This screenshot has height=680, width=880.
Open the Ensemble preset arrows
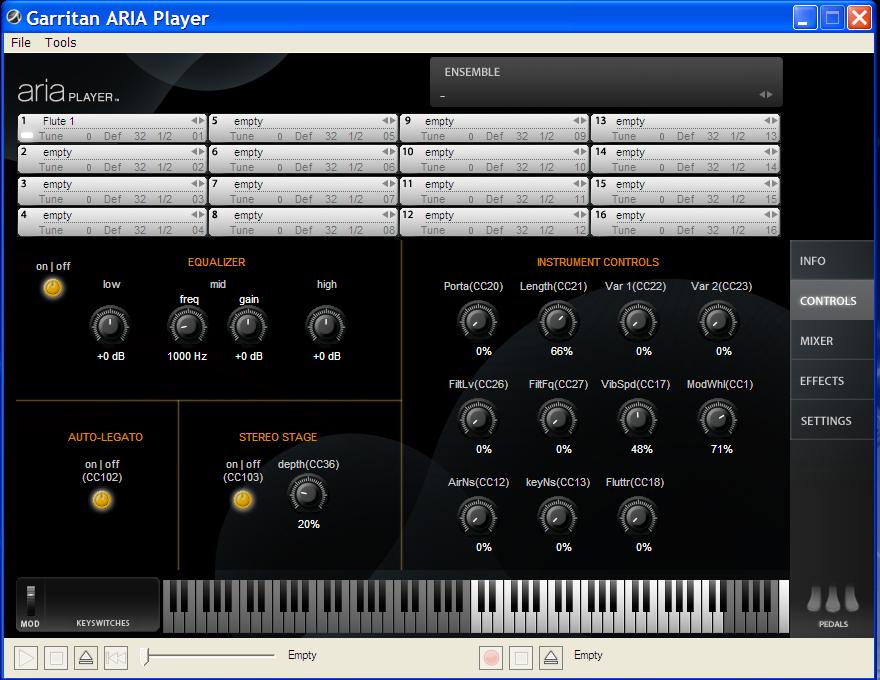pos(766,95)
